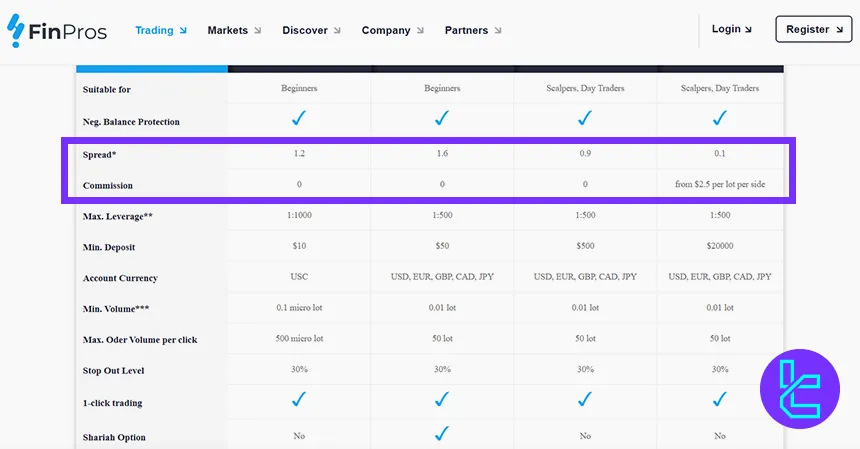Click the 'Account Currency' row label
This screenshot has height=449, width=860.
pyautogui.click(x=120, y=278)
